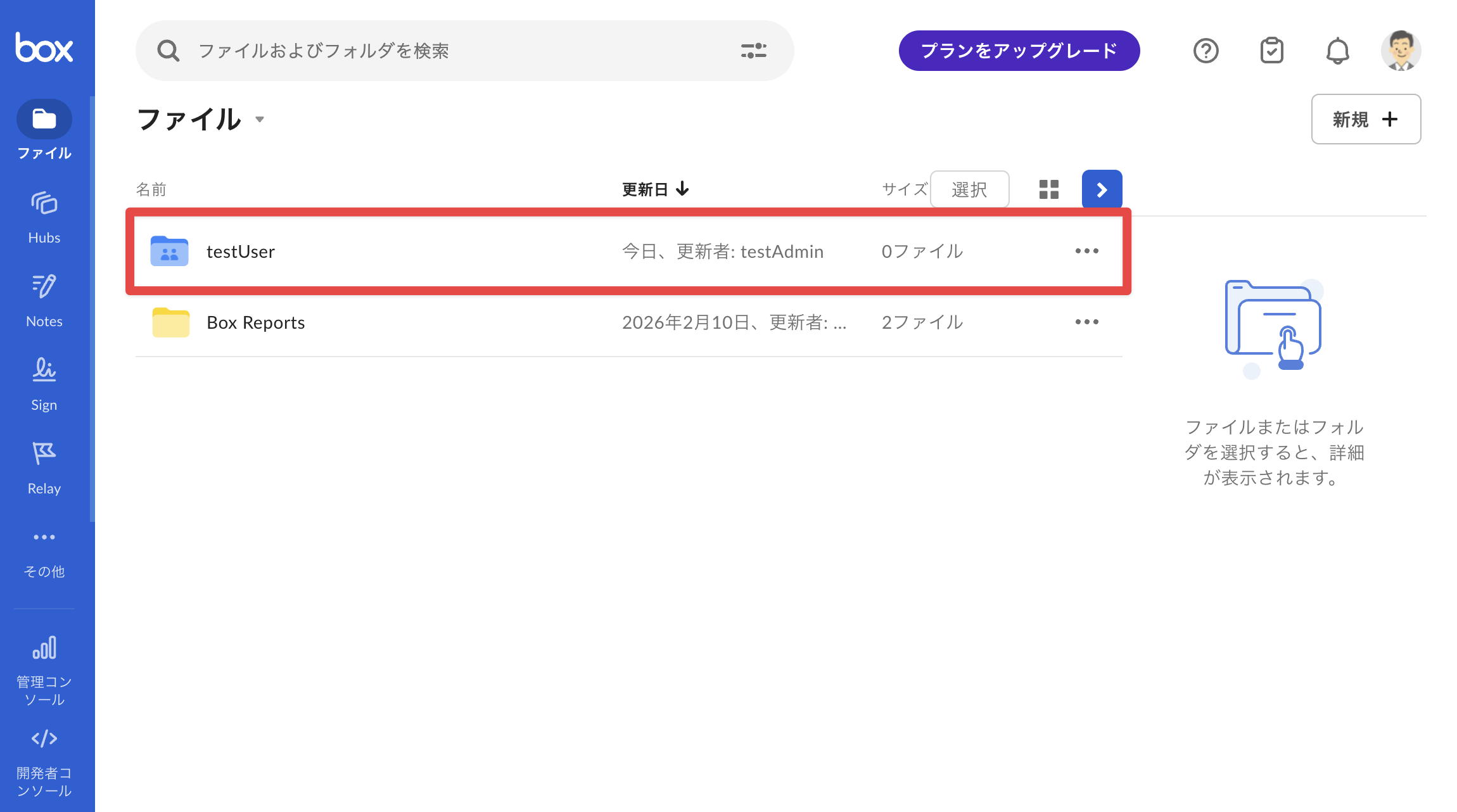Viewport: 1457px width, 812px height.
Task: Click '今日、更新者: testAdmin' text
Action: tap(723, 251)
